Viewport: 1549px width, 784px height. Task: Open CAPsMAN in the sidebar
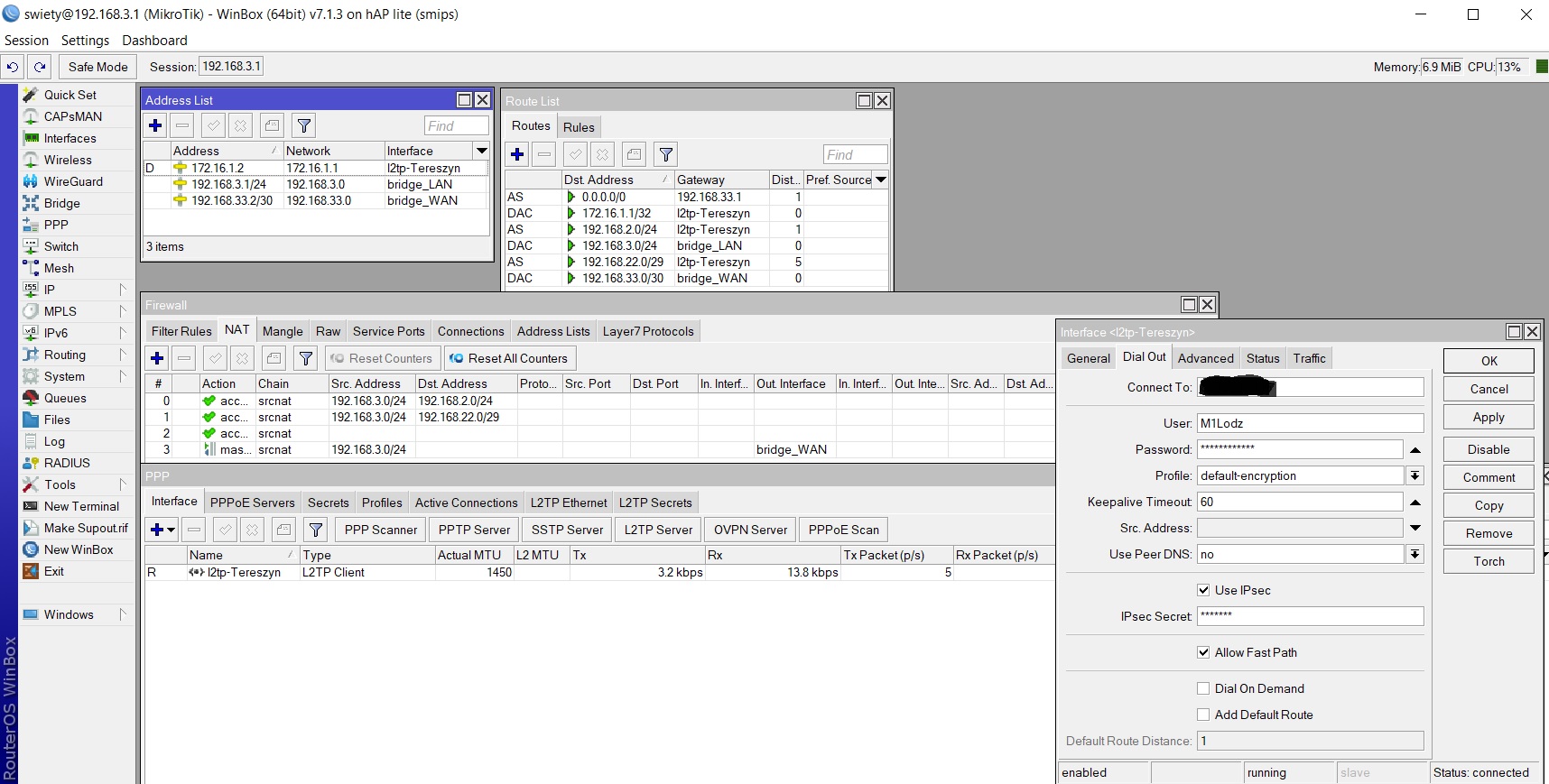73,116
